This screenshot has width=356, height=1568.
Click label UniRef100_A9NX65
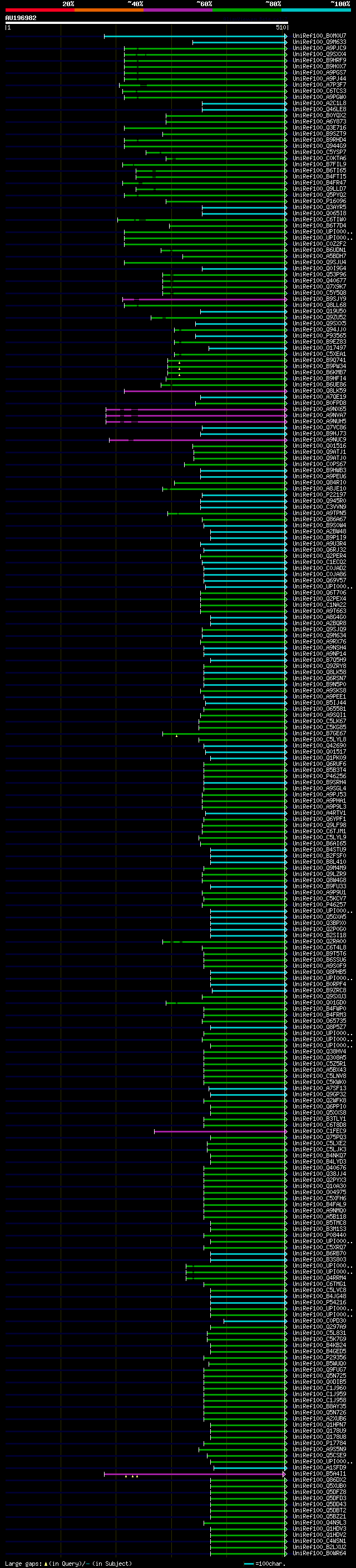pyautogui.click(x=319, y=409)
